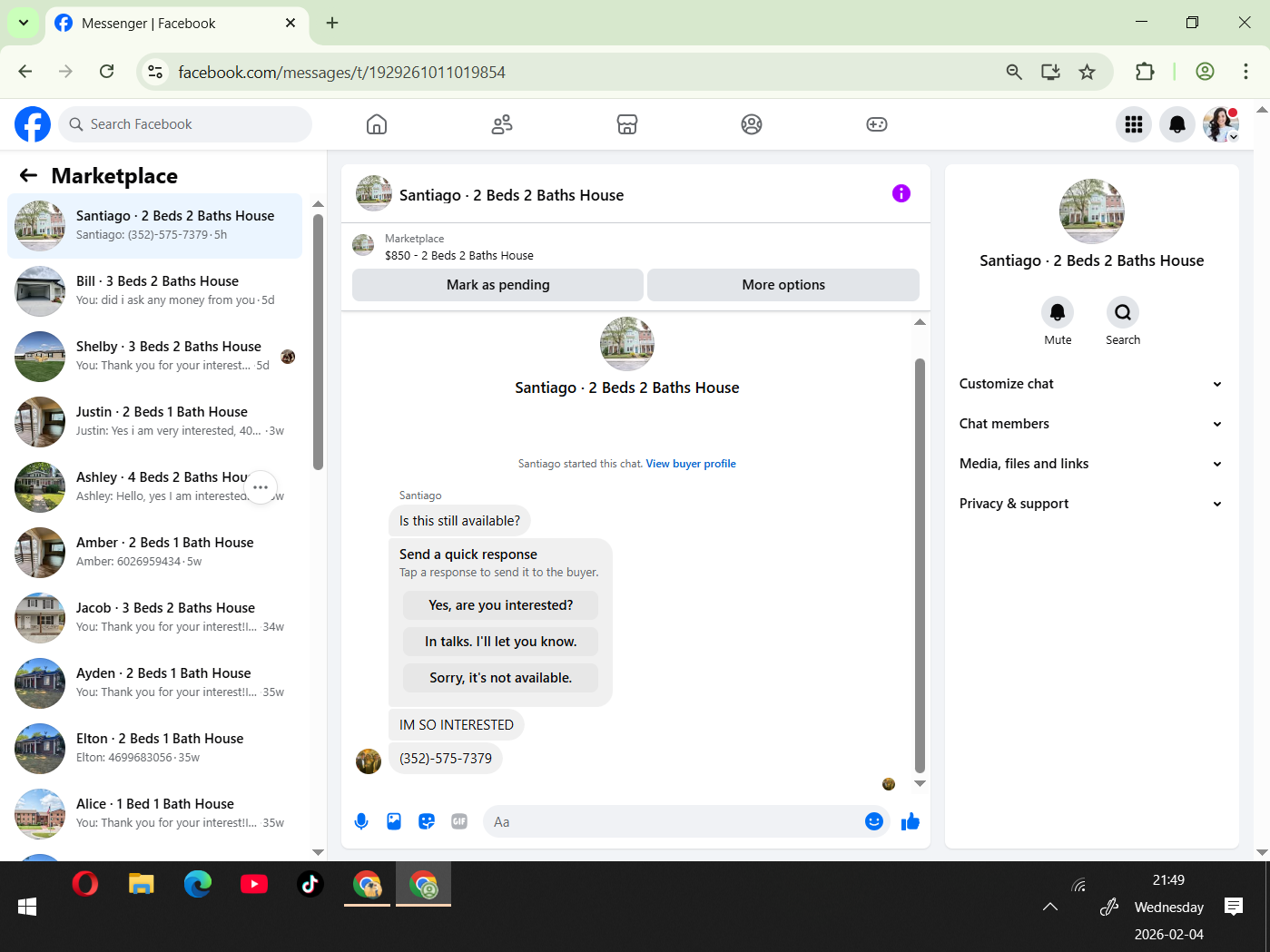
Task: Open the Gaming icon in top navigation
Action: [x=877, y=124]
